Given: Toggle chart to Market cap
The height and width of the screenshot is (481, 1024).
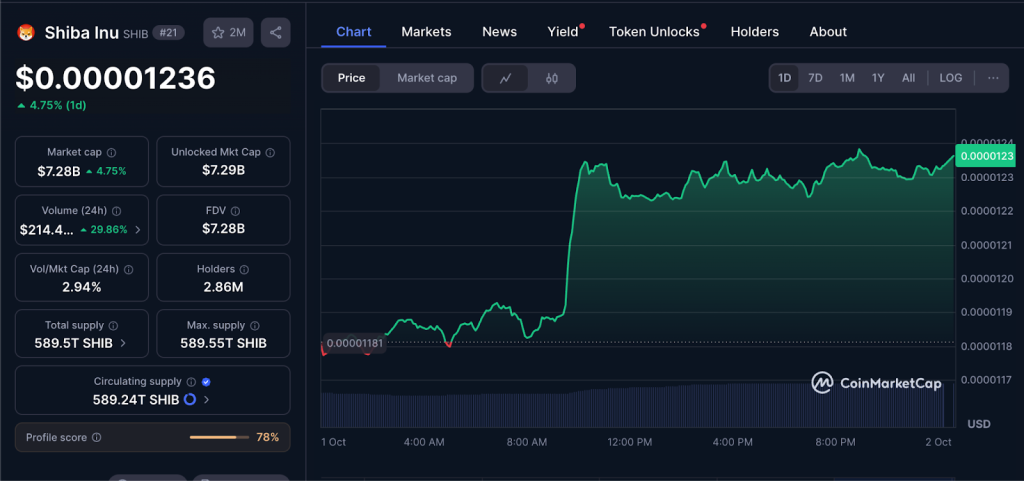Looking at the screenshot, I should coord(426,78).
